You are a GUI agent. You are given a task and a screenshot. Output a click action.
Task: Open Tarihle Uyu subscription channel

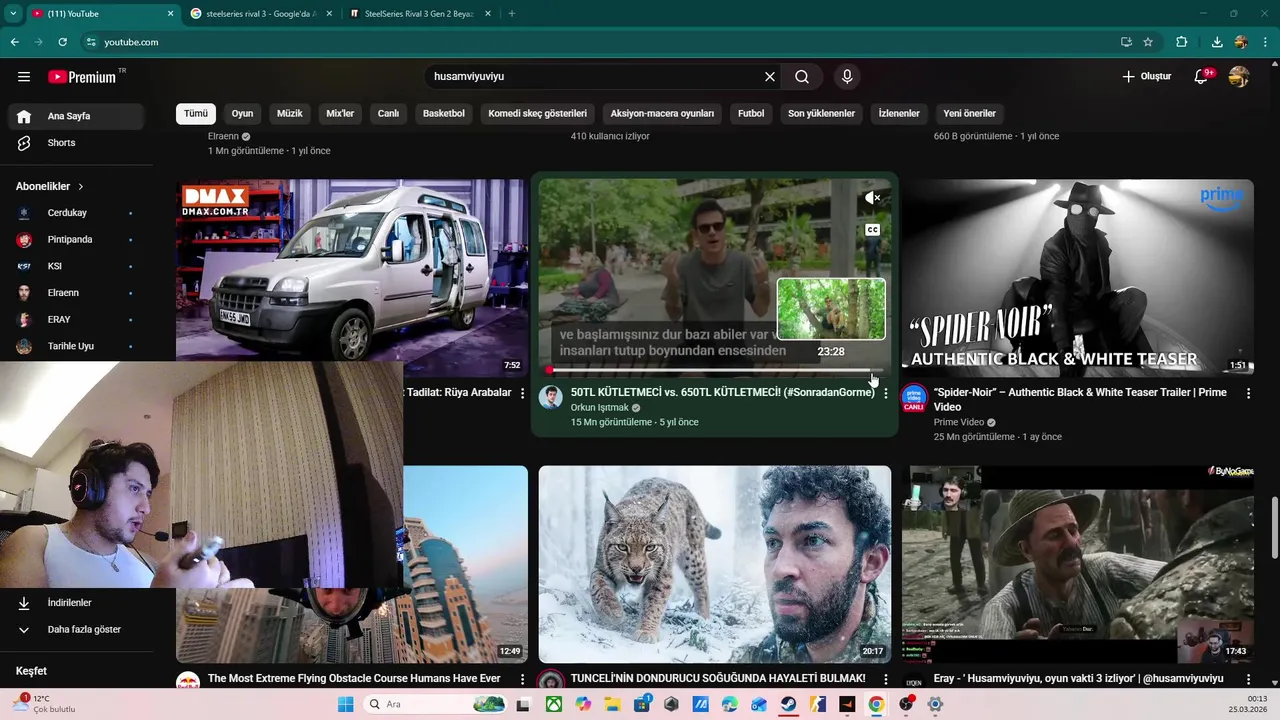[76, 346]
